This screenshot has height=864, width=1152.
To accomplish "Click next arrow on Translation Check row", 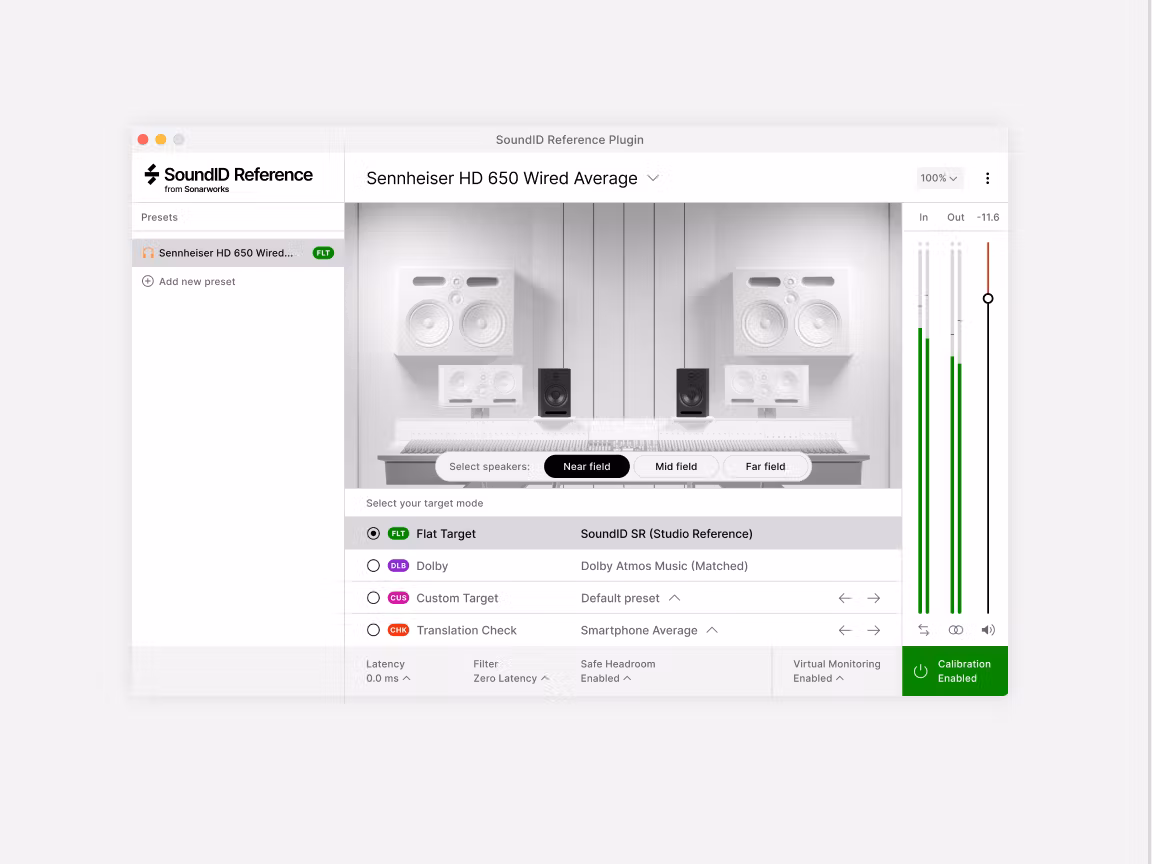I will point(873,630).
